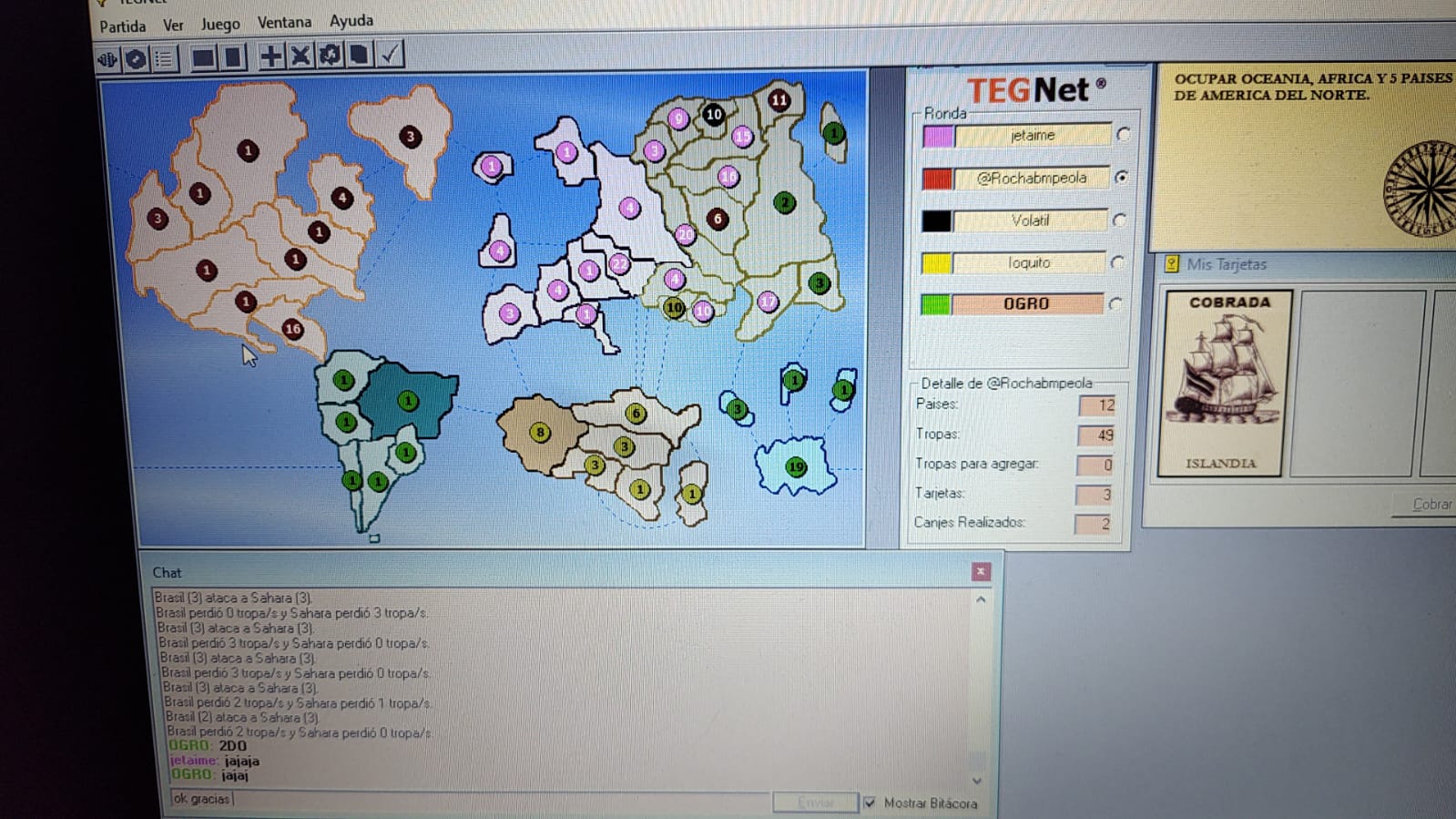
Task: Select the pink token numbered 22
Action: [x=619, y=264]
